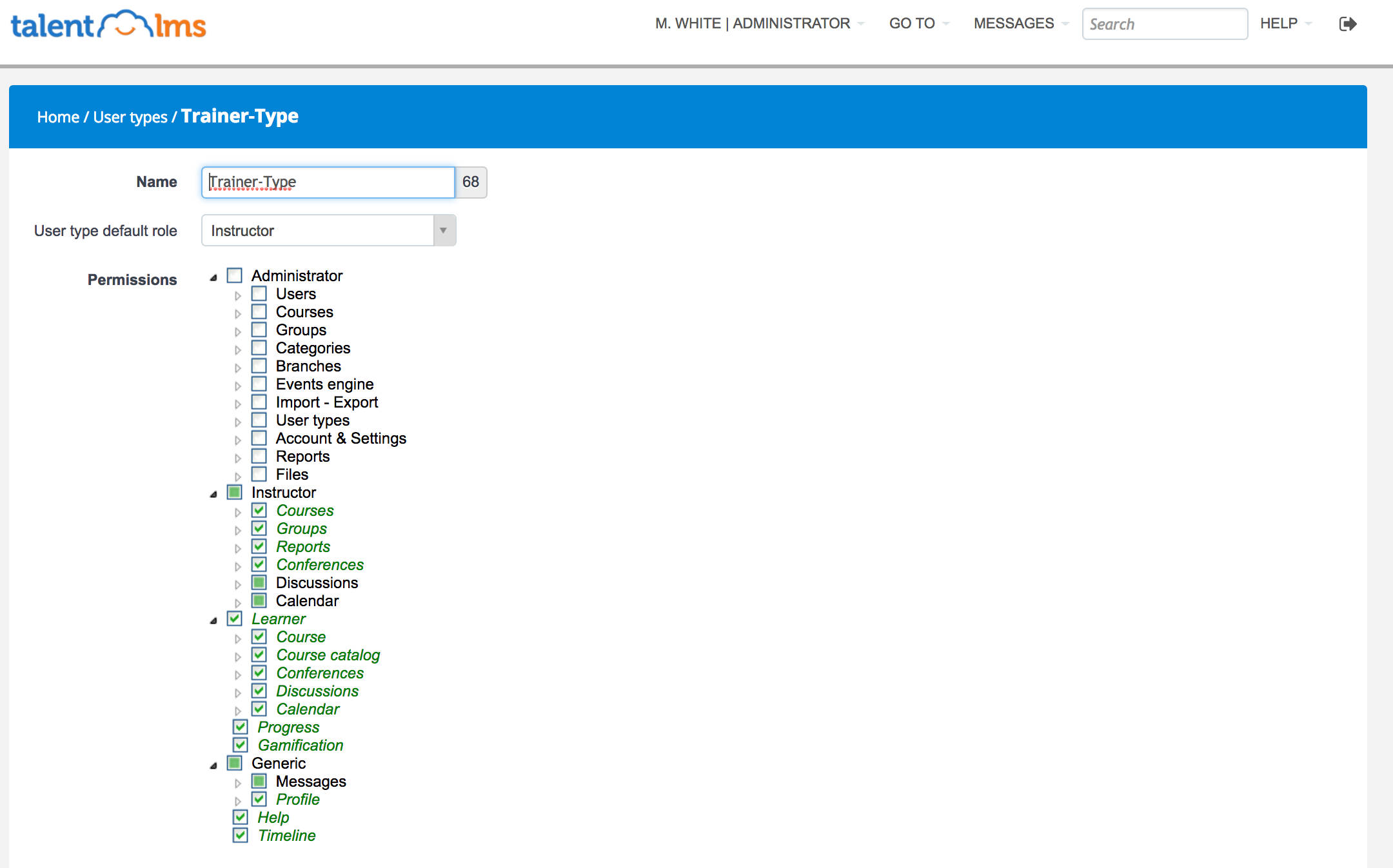Open User type default role dropdown
1393x868 pixels.
(328, 230)
